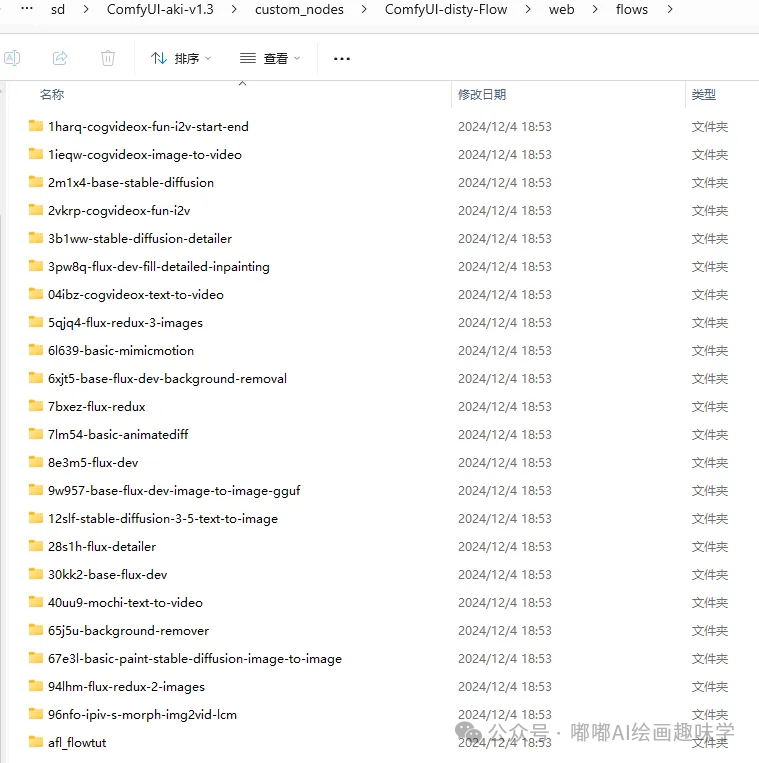This screenshot has width=759, height=763.
Task: Select folder icon of 2vkrp-cogvideox-fun-i2v
Action: [x=36, y=210]
